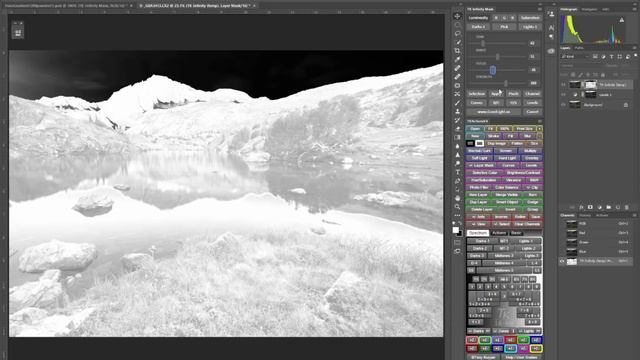The width and height of the screenshot is (640, 360).
Task: Click the layer mask thumbnail of top layer
Action: click(x=591, y=84)
